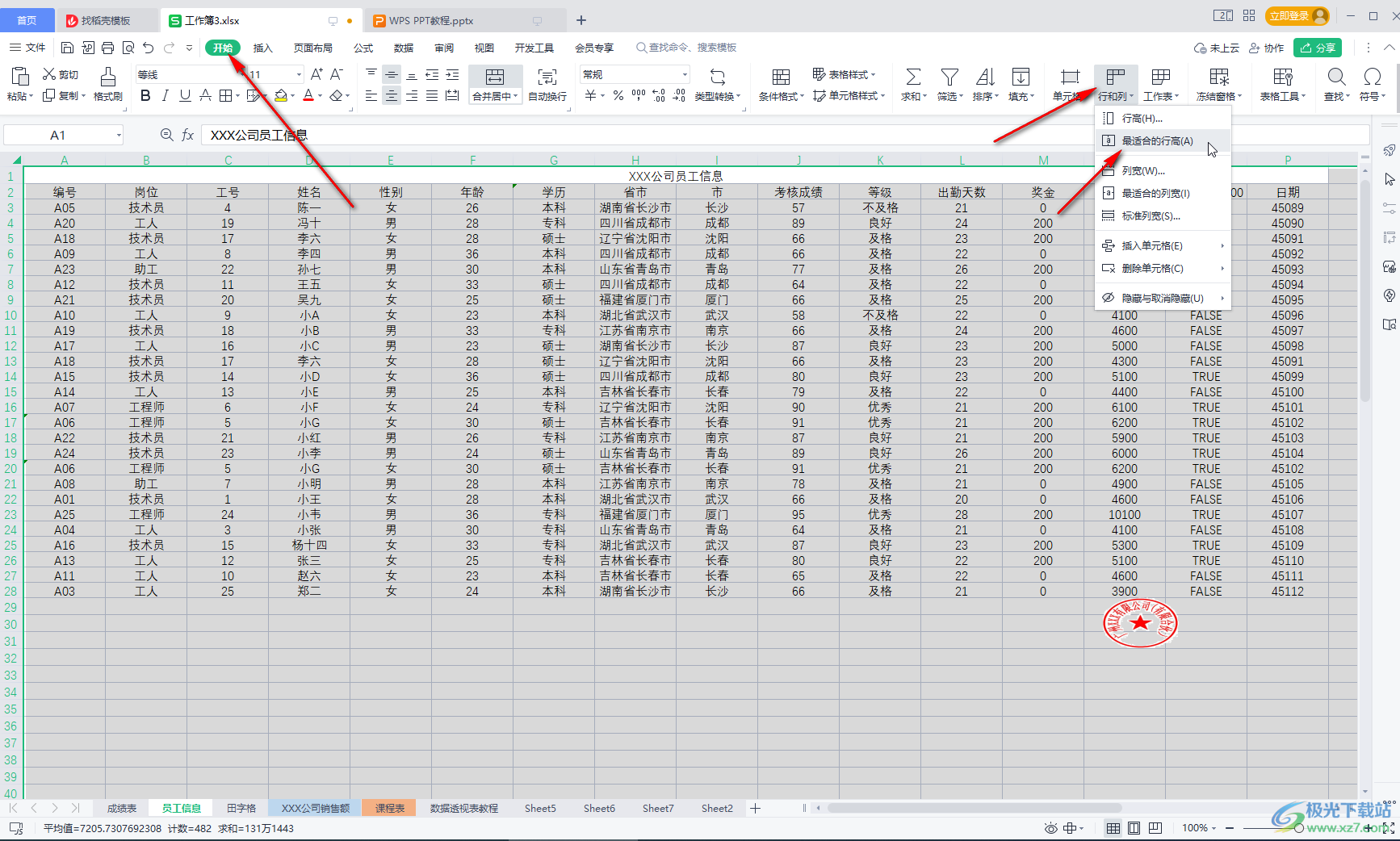Click the Auto Wrap text button
Image resolution: width=1400 pixels, height=841 pixels.
point(547,85)
